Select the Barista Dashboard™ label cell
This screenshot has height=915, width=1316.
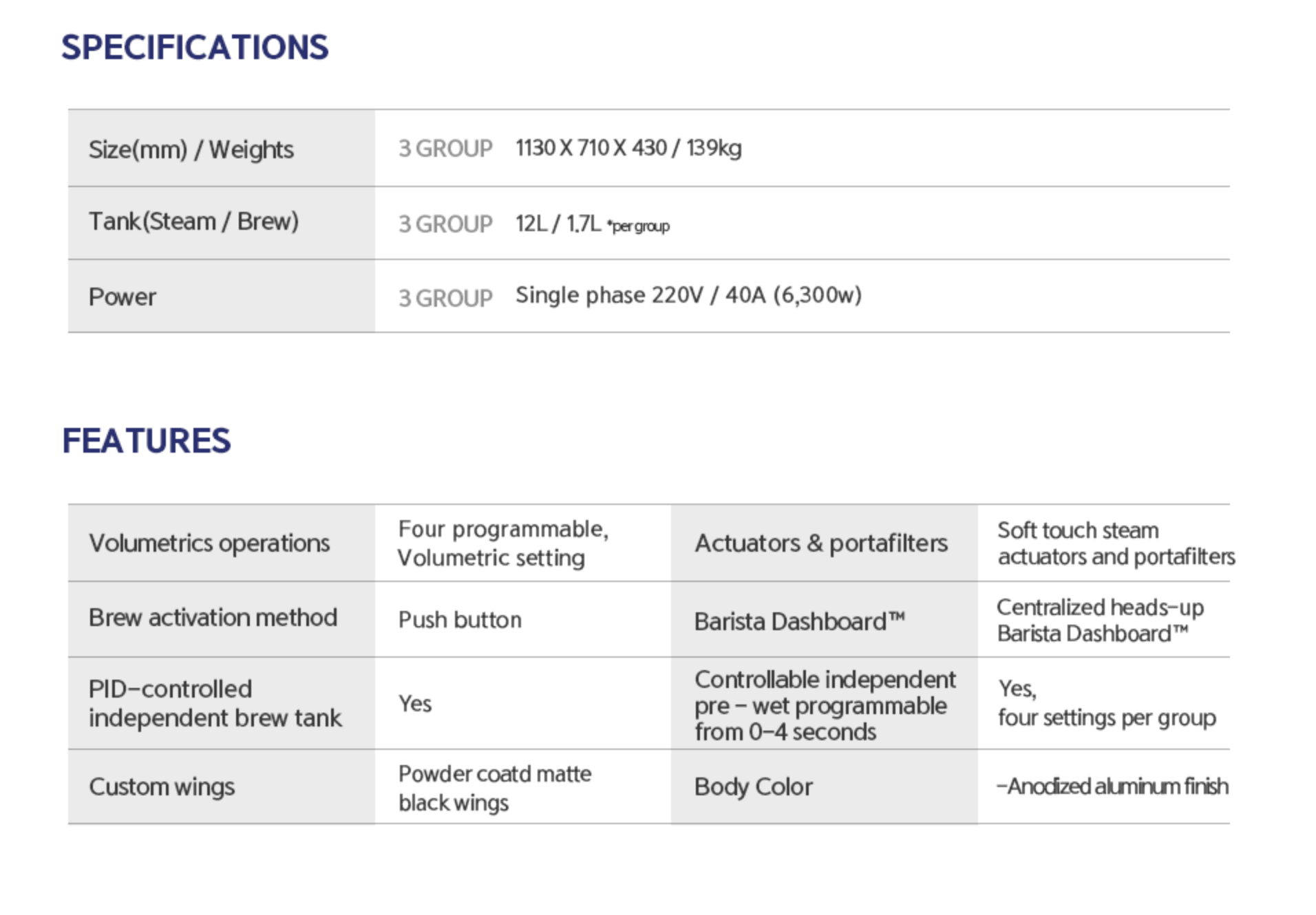coord(798,621)
